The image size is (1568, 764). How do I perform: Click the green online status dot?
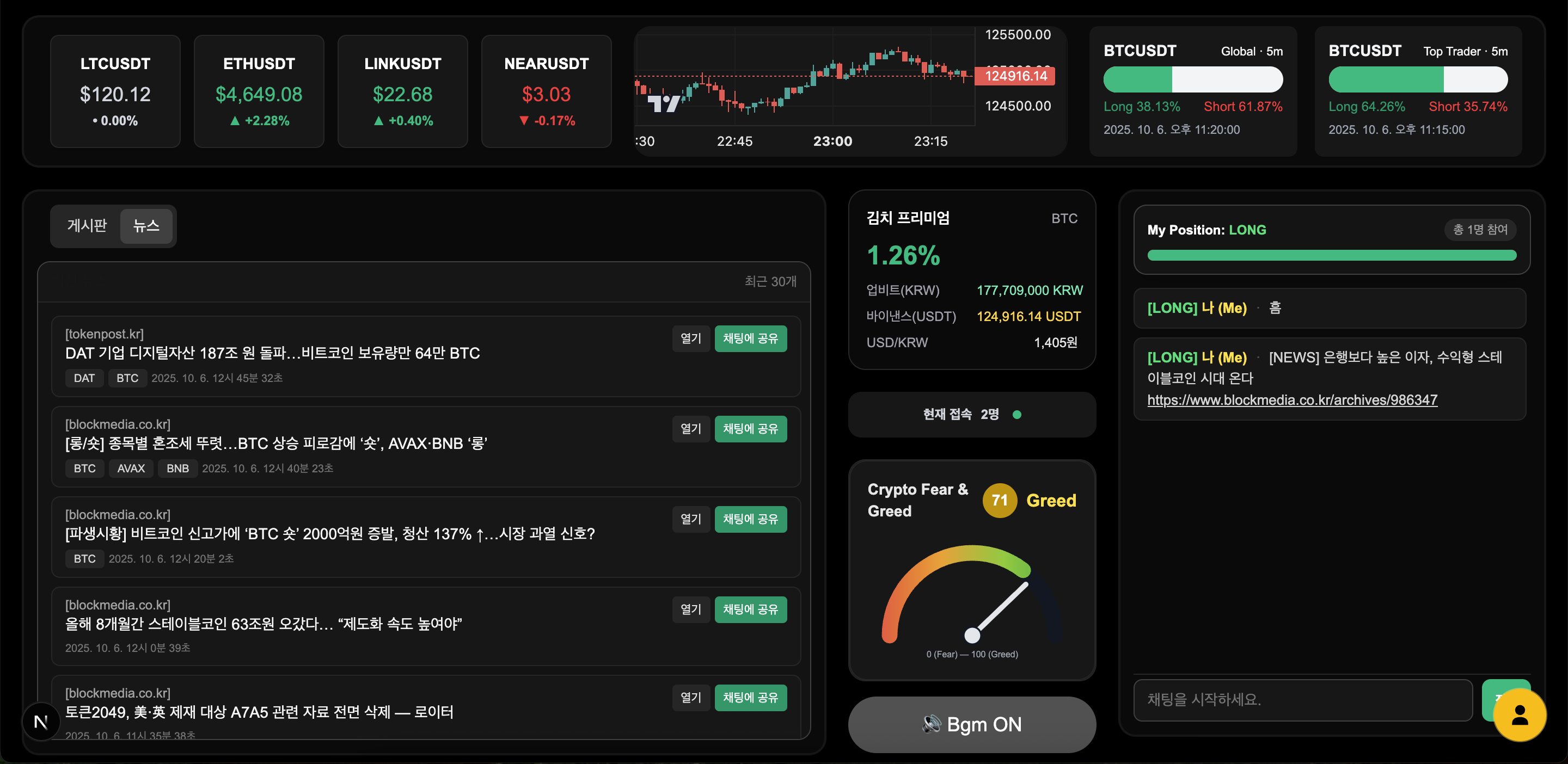point(1016,414)
